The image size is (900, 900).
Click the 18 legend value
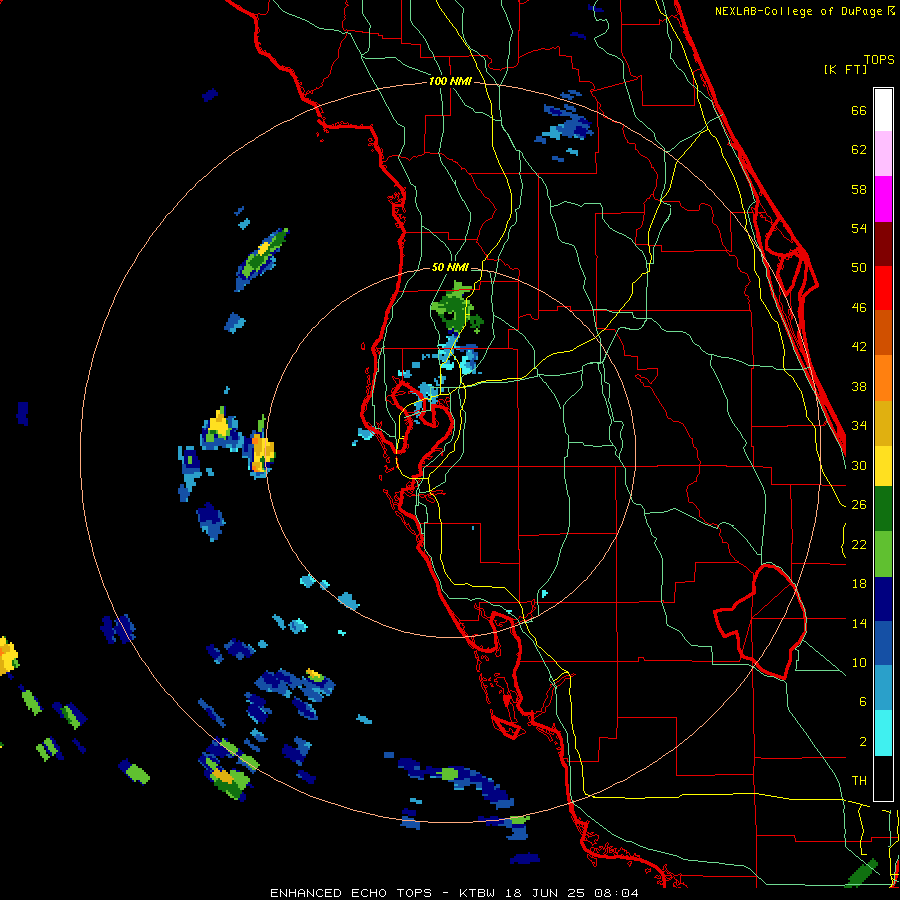(859, 584)
